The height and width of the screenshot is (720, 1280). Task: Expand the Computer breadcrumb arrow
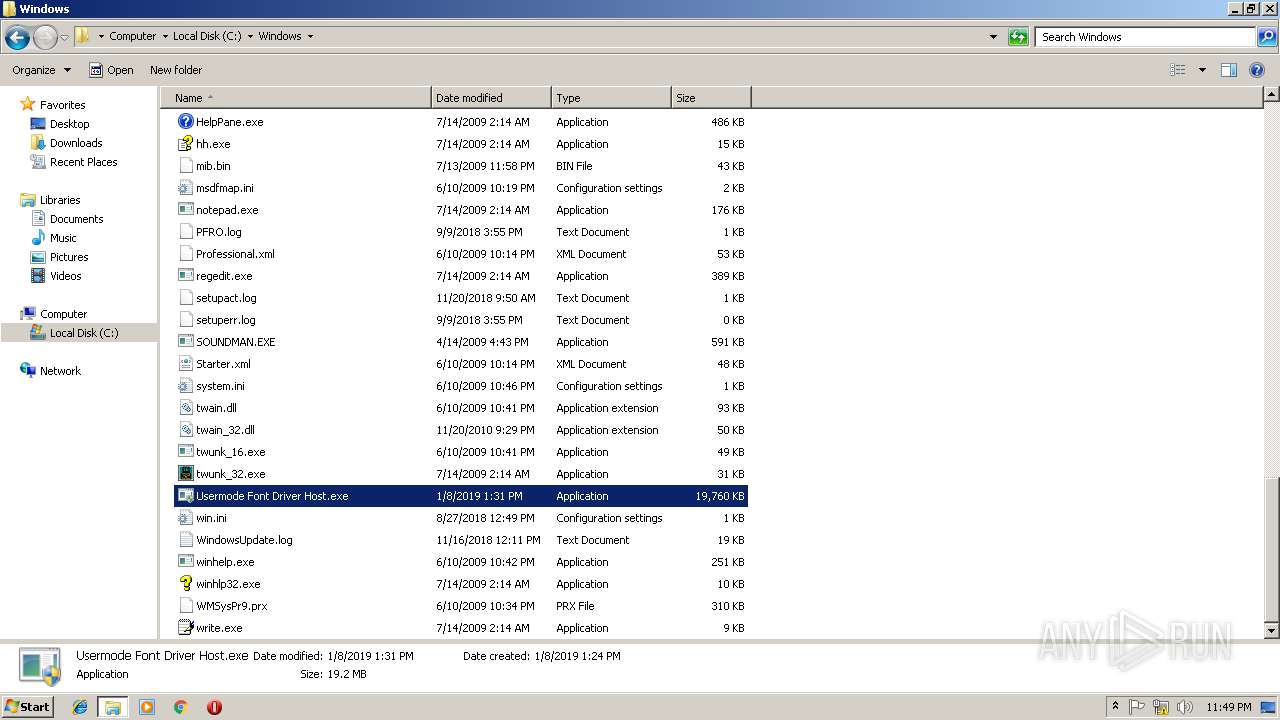pos(164,36)
